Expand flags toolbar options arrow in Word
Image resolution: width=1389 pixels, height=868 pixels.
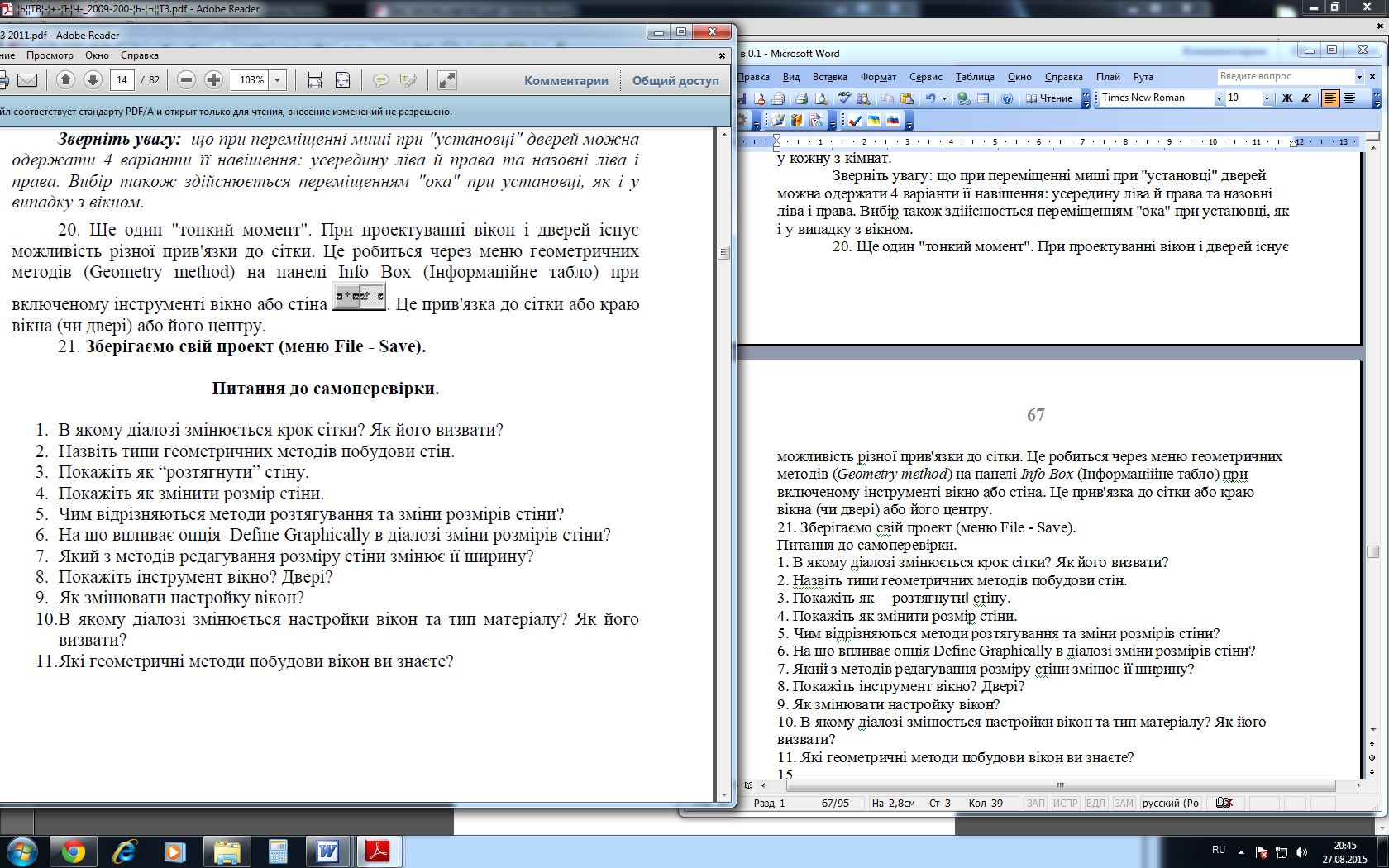coord(909,122)
